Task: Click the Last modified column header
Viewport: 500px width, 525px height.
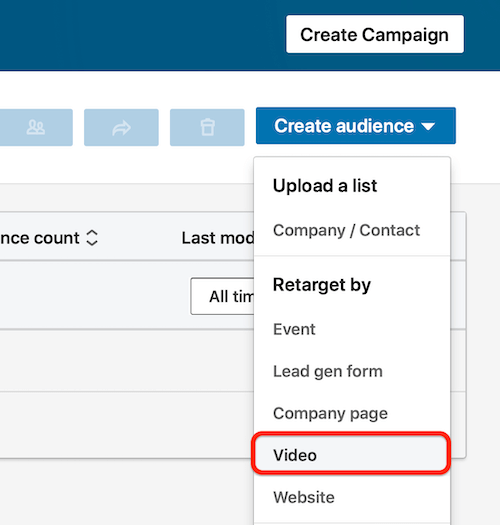Action: click(218, 238)
